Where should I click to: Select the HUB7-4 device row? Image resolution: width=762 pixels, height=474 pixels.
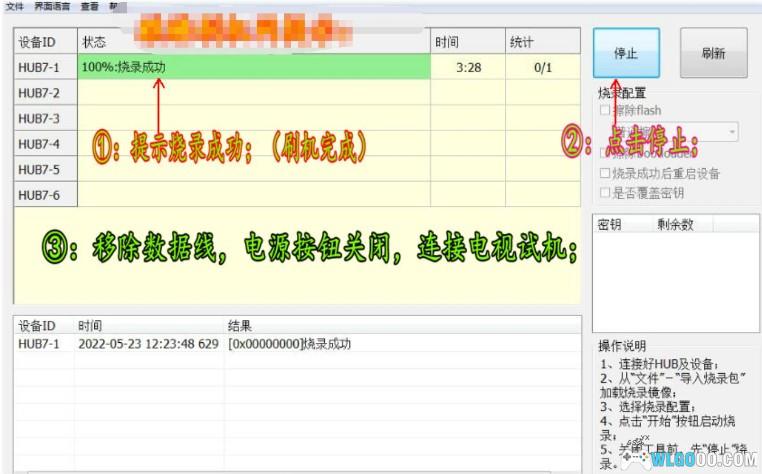coord(297,144)
